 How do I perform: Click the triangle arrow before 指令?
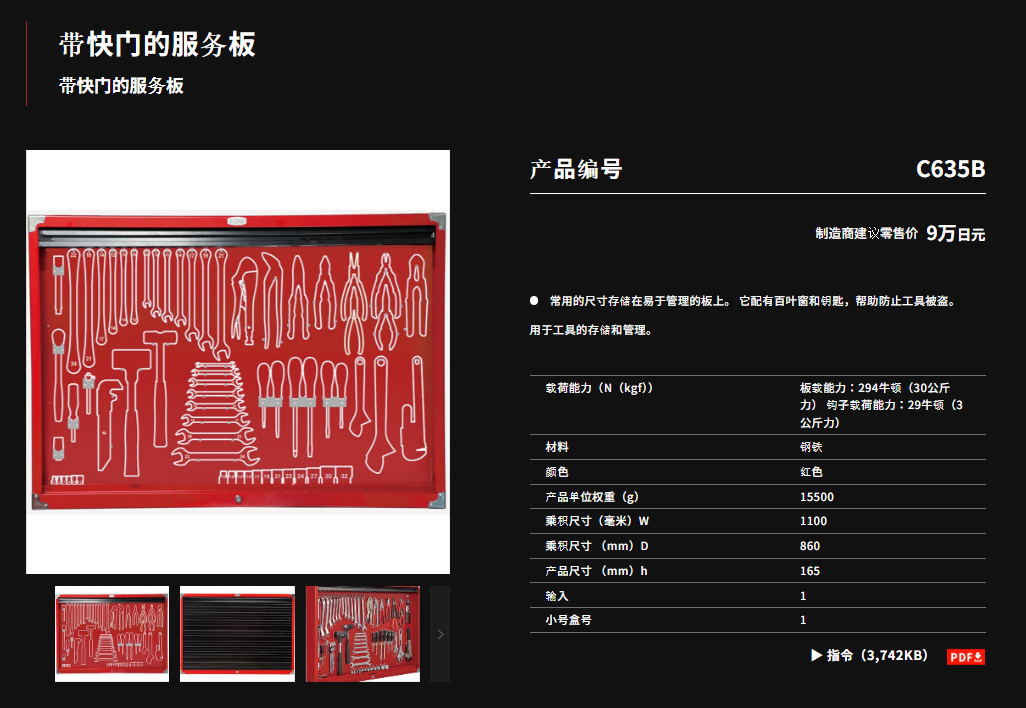click(x=816, y=655)
